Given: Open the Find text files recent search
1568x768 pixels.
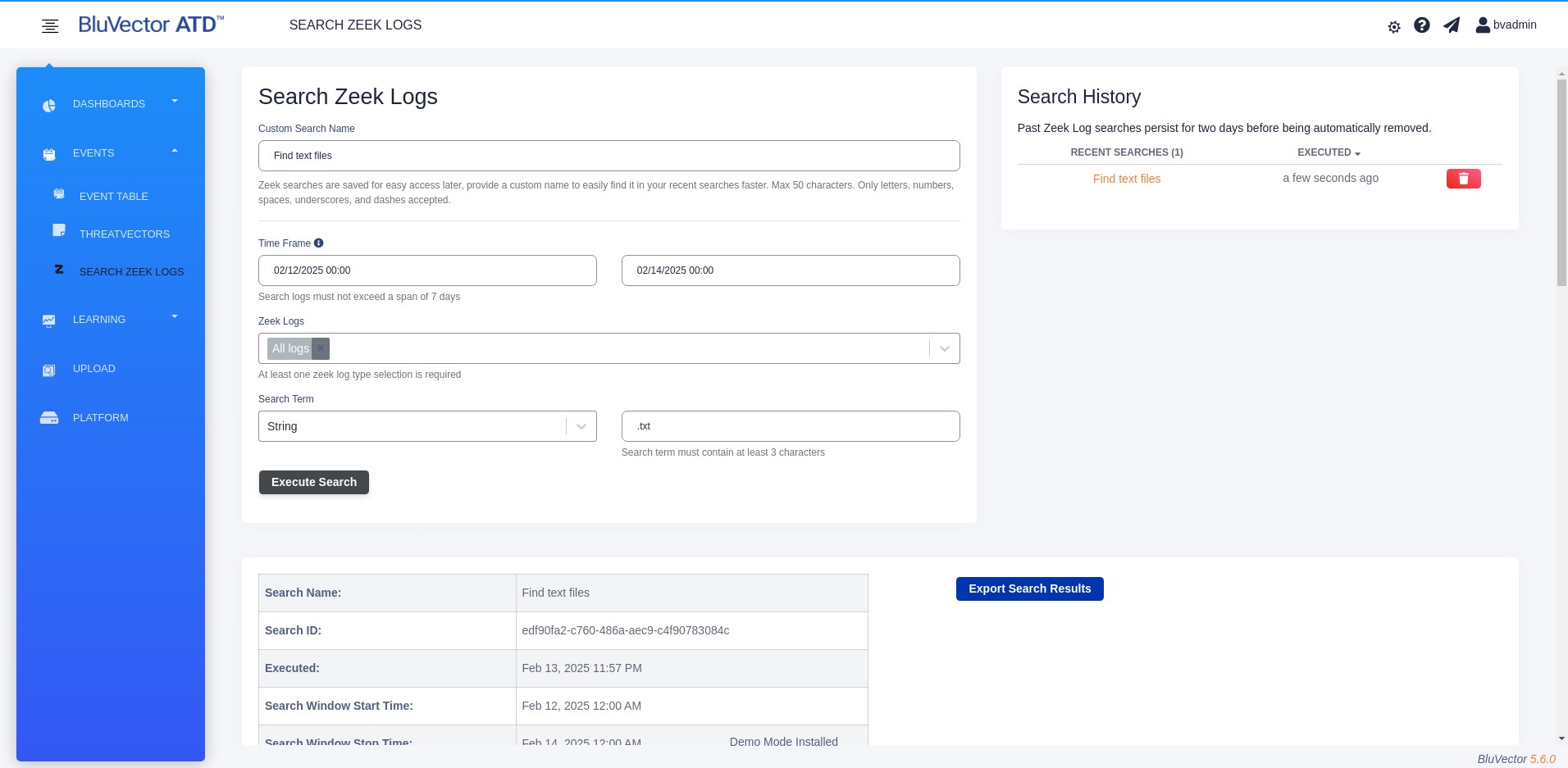Looking at the screenshot, I should pyautogui.click(x=1127, y=179).
